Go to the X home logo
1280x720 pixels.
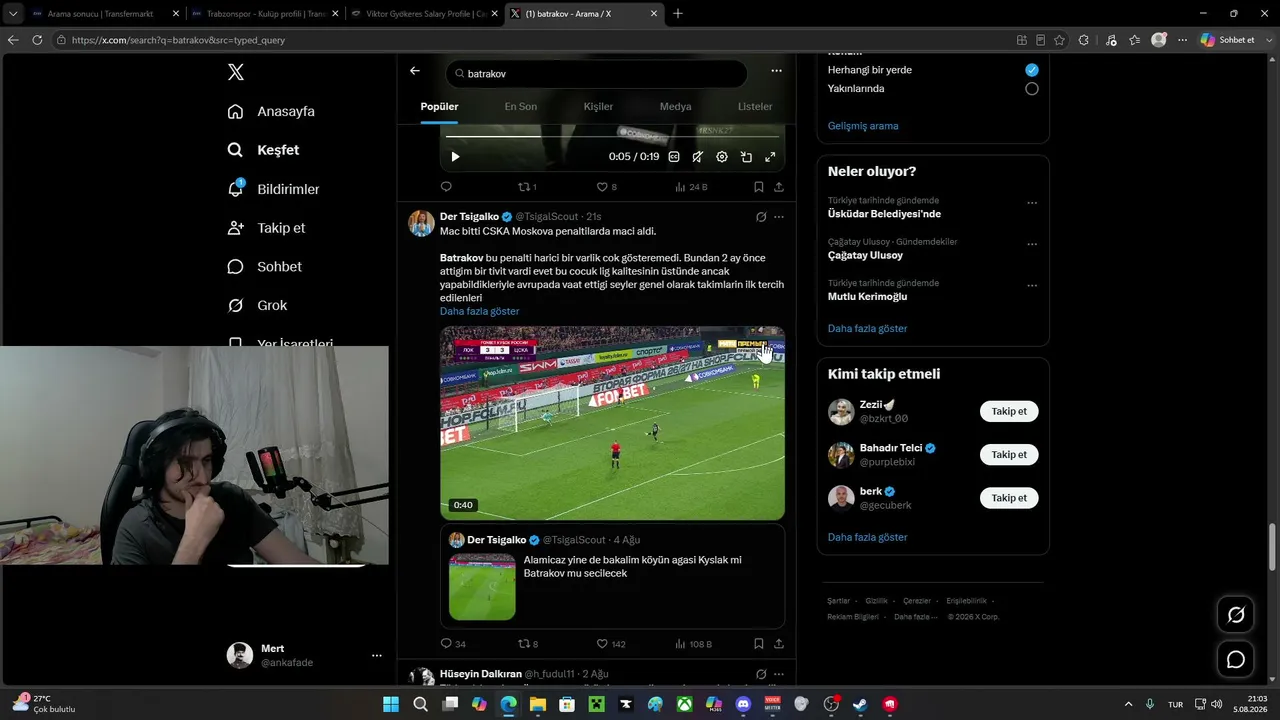235,72
